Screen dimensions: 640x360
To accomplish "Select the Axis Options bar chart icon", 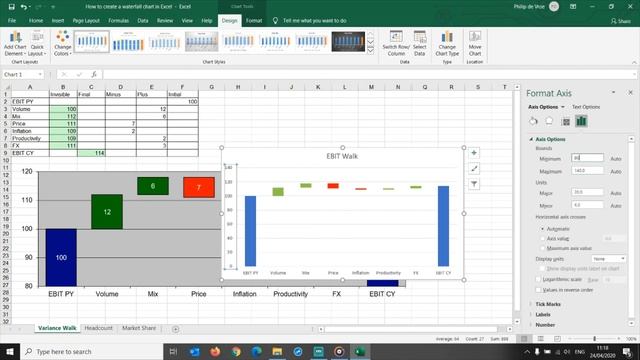I will click(581, 121).
